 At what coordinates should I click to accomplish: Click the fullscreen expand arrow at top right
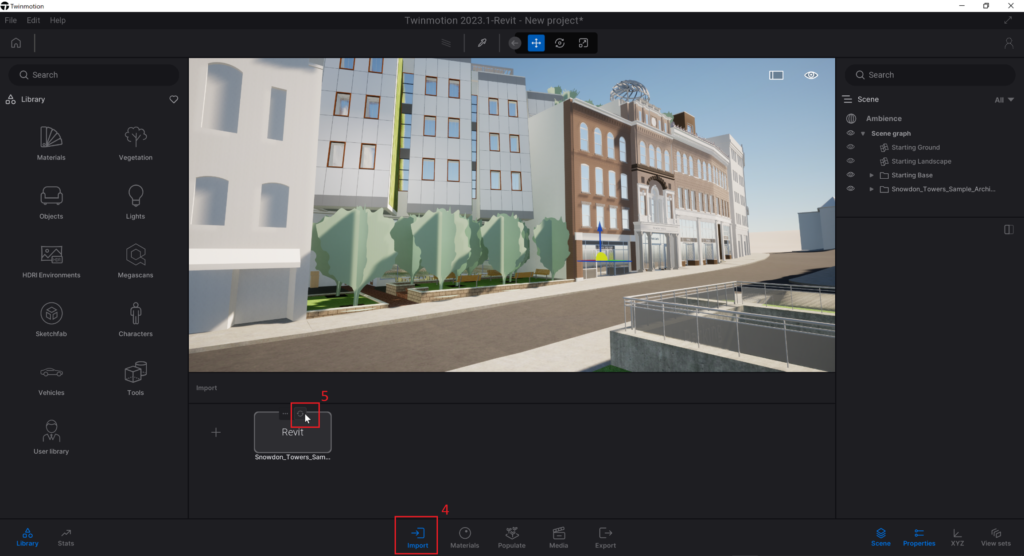coord(1008,20)
